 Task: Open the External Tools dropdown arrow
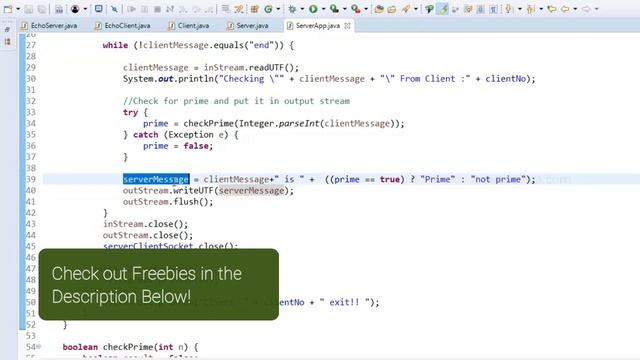(x=366, y=9)
